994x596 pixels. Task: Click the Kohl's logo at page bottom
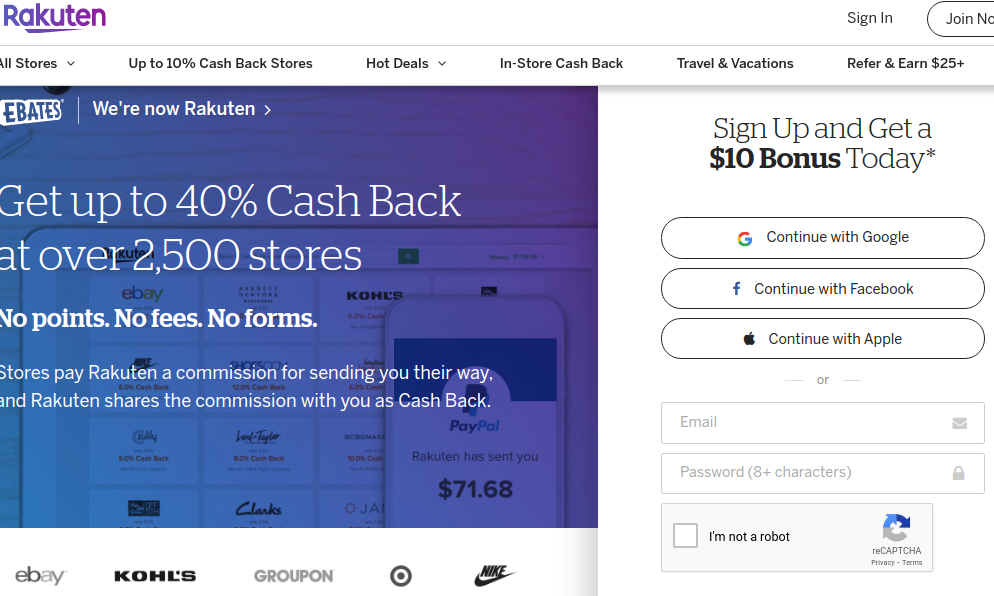(x=155, y=576)
